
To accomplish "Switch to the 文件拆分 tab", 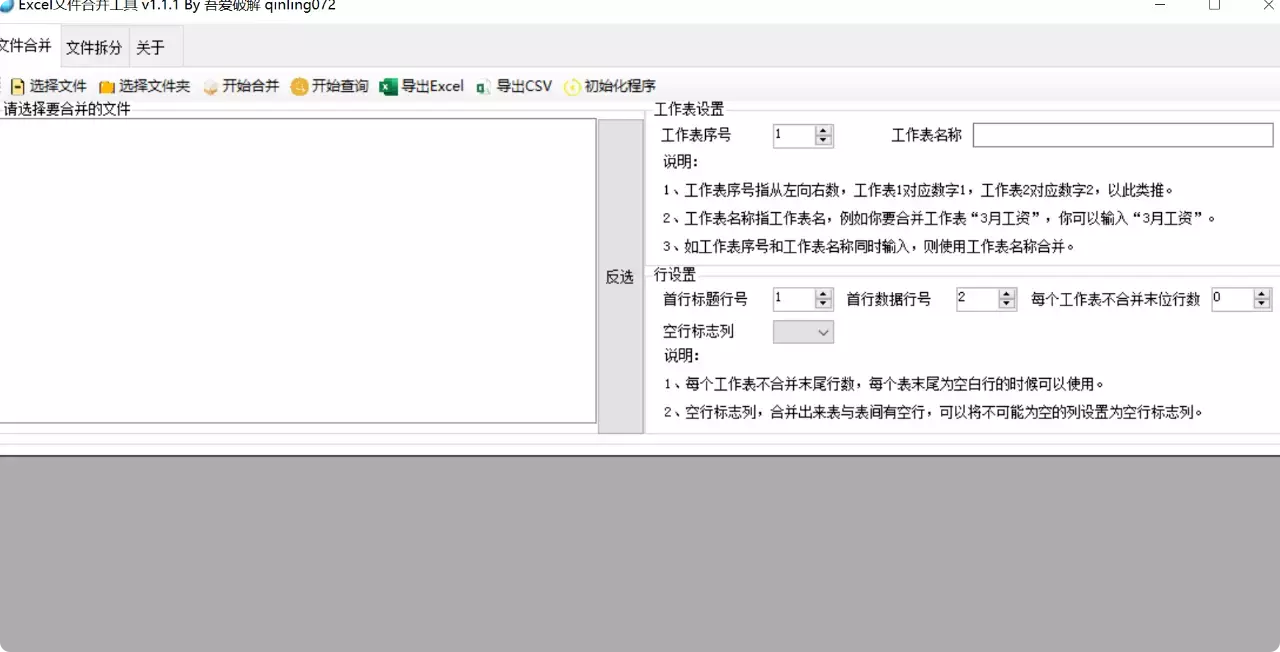I will point(93,47).
